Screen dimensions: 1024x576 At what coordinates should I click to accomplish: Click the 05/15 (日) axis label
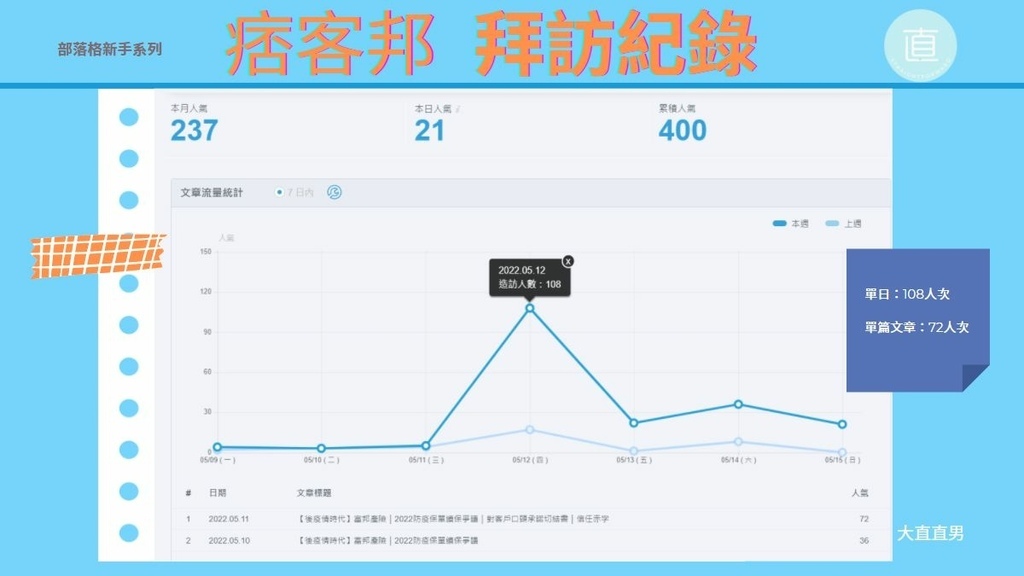tap(842, 460)
